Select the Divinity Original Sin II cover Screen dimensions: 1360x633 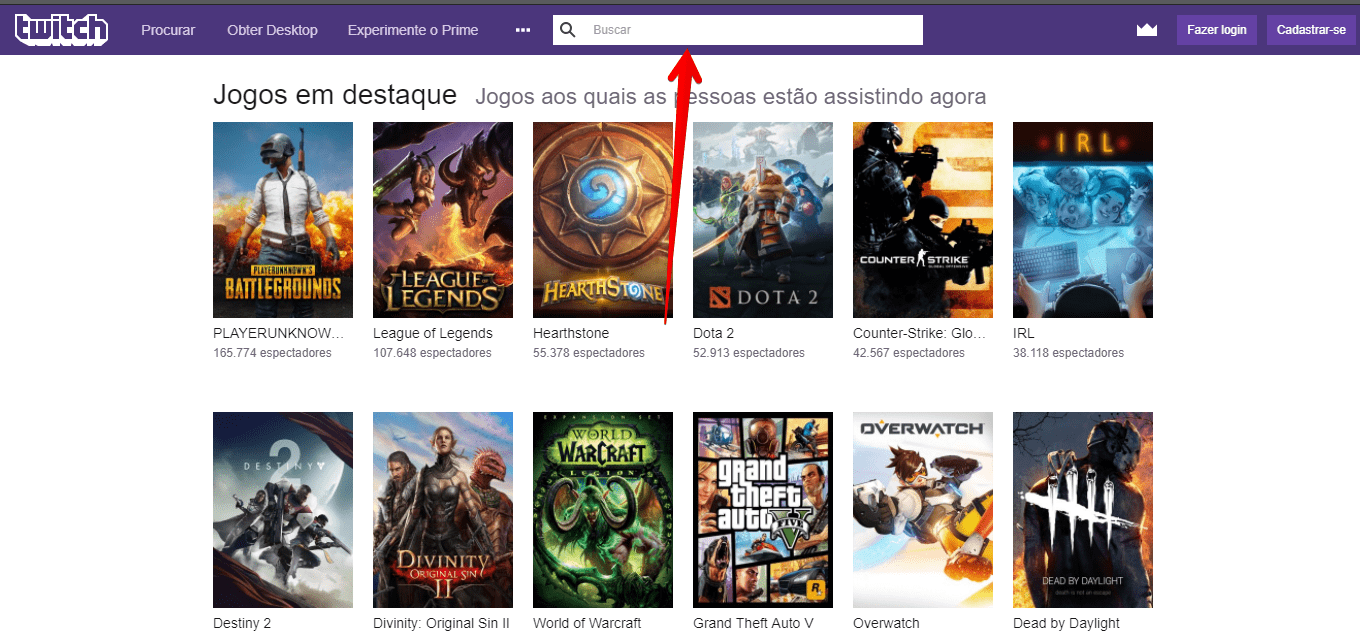pos(443,510)
